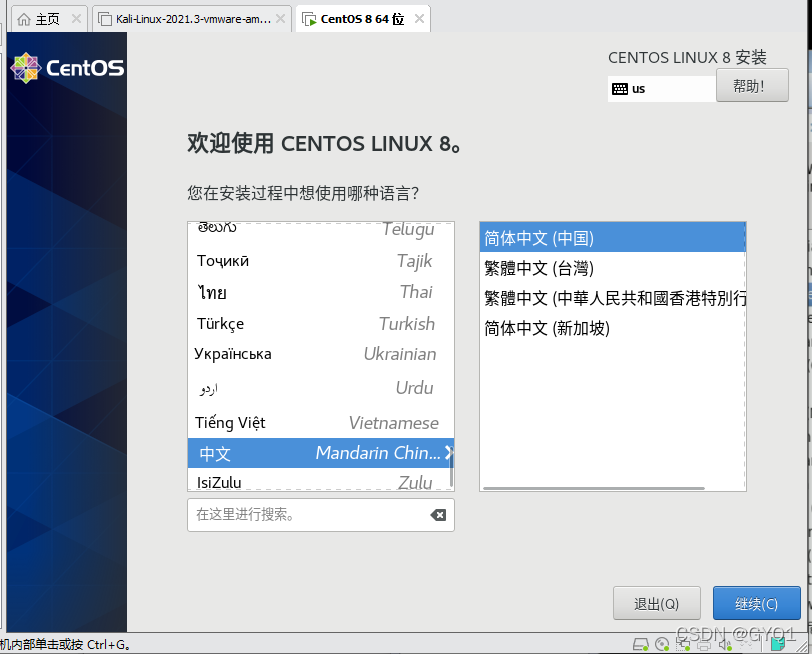This screenshot has height=654, width=812.
Task: Click the 继续 (Continue) button
Action: (x=757, y=603)
